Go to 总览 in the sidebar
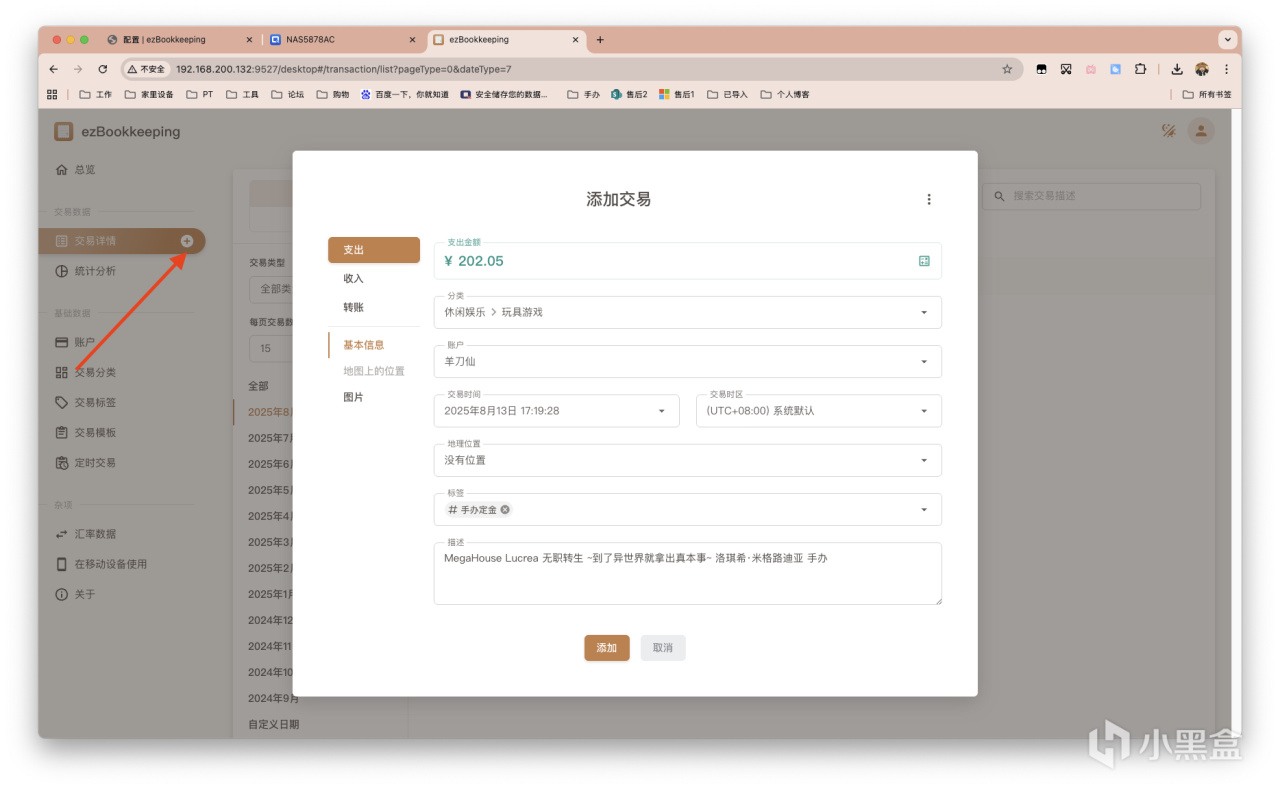This screenshot has height=789, width=1280. [x=76, y=170]
